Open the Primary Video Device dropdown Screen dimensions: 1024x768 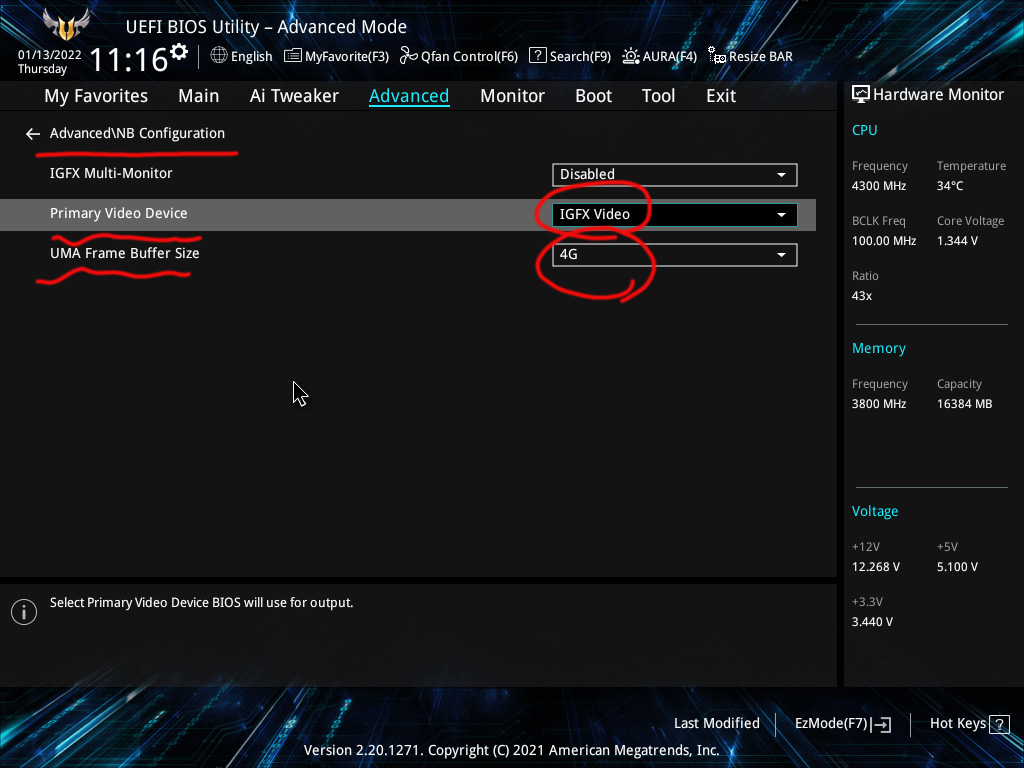[675, 215]
